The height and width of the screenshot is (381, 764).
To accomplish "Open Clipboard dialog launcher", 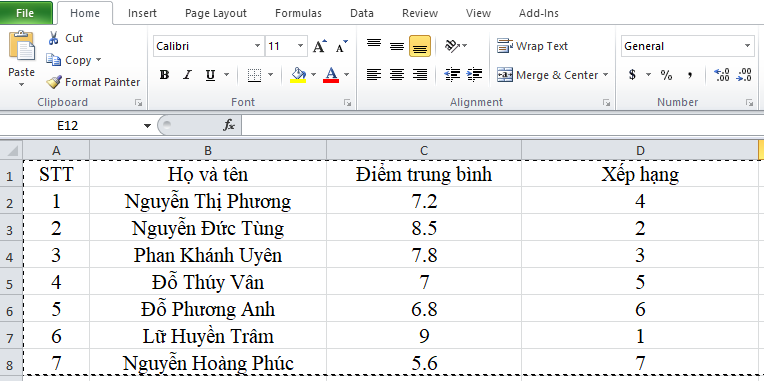I will coord(139,103).
